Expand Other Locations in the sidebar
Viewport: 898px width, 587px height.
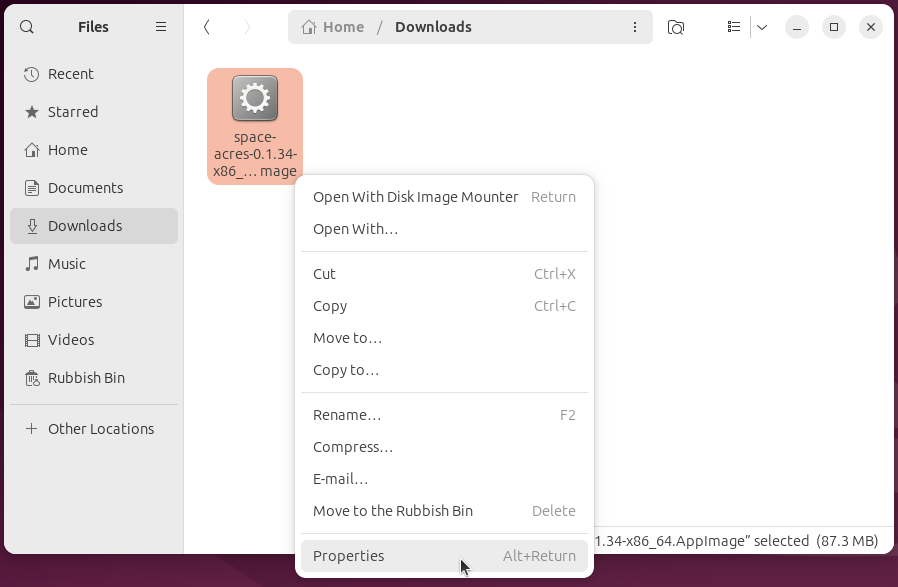(100, 428)
